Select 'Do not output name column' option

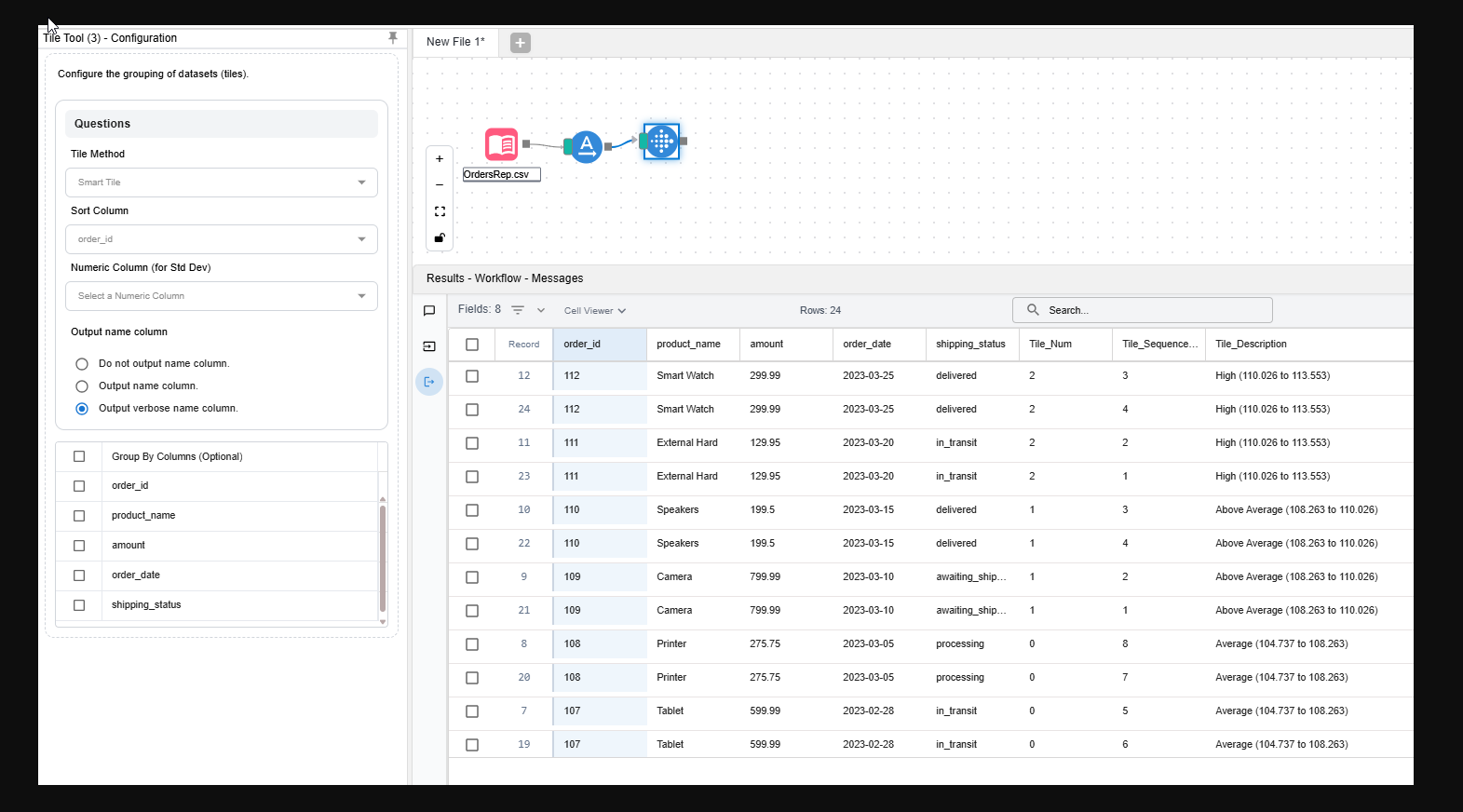[82, 364]
